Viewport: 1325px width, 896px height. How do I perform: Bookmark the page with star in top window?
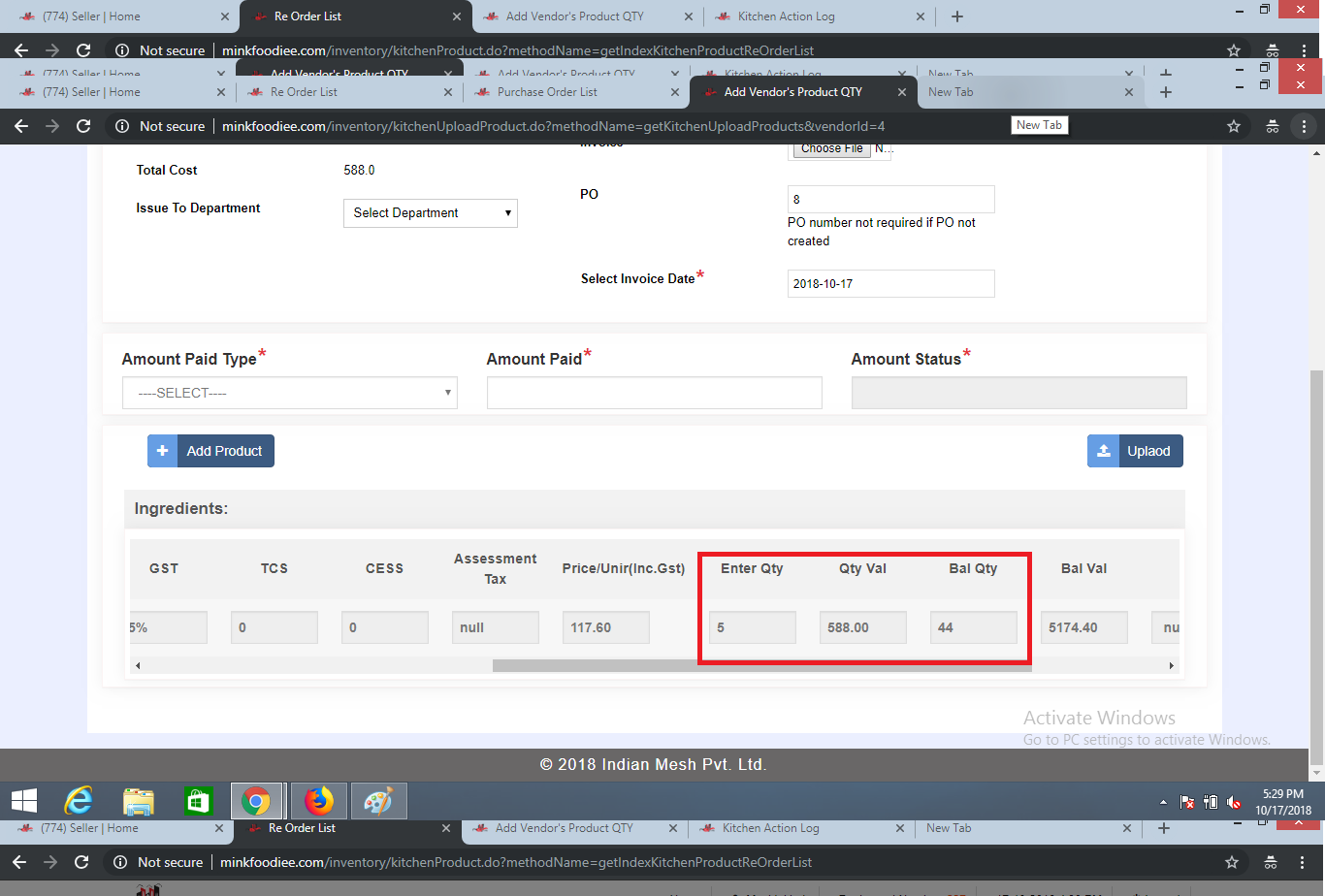[x=1234, y=50]
